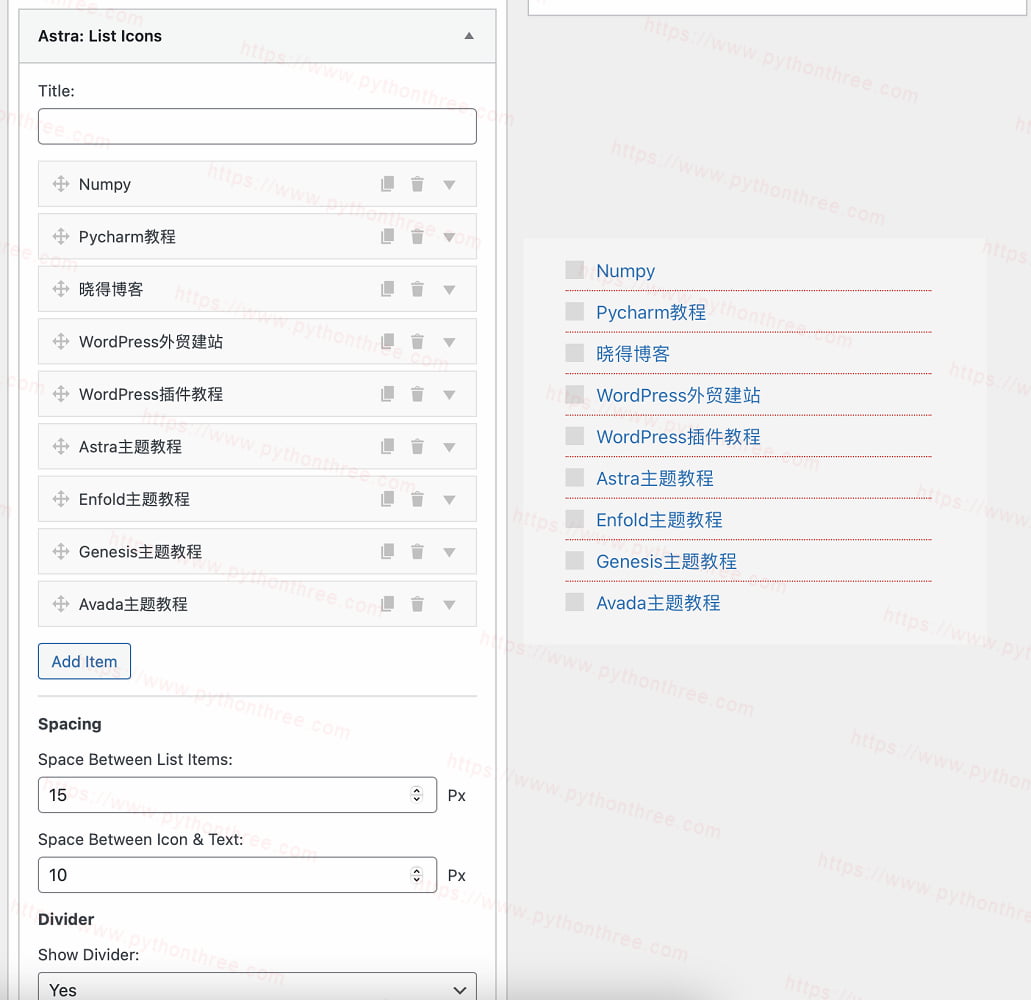Duplicate the Avada主题教程 item
Image resolution: width=1031 pixels, height=1000 pixels.
[388, 604]
